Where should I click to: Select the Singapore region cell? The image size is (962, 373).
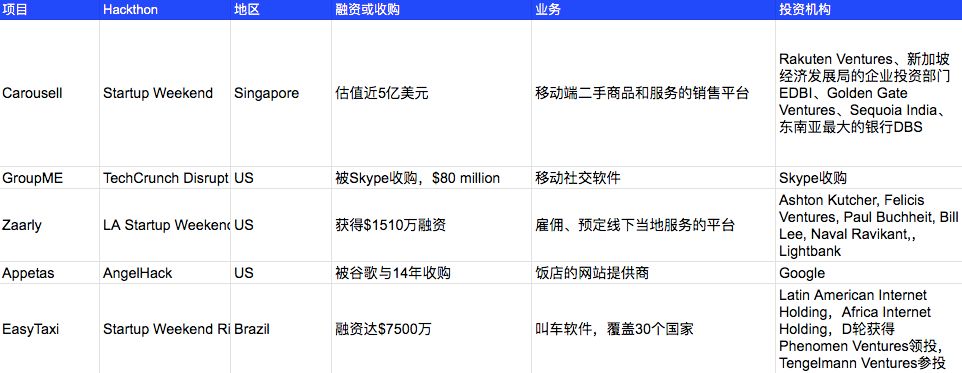click(281, 93)
